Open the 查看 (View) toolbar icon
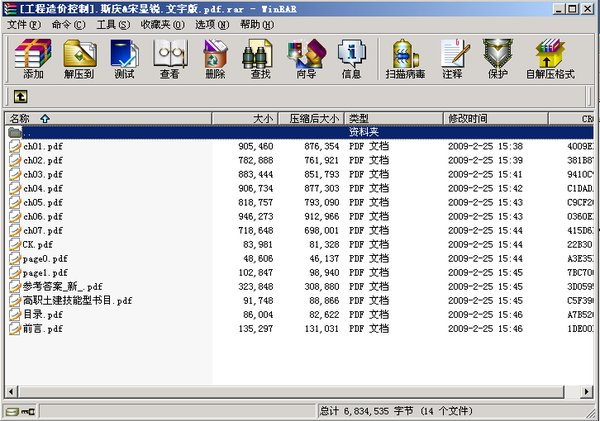 click(x=170, y=59)
